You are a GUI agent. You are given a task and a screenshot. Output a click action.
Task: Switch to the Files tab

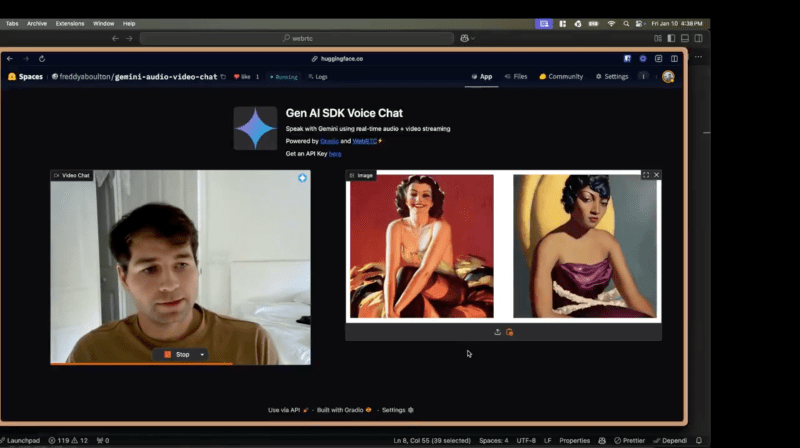point(516,77)
